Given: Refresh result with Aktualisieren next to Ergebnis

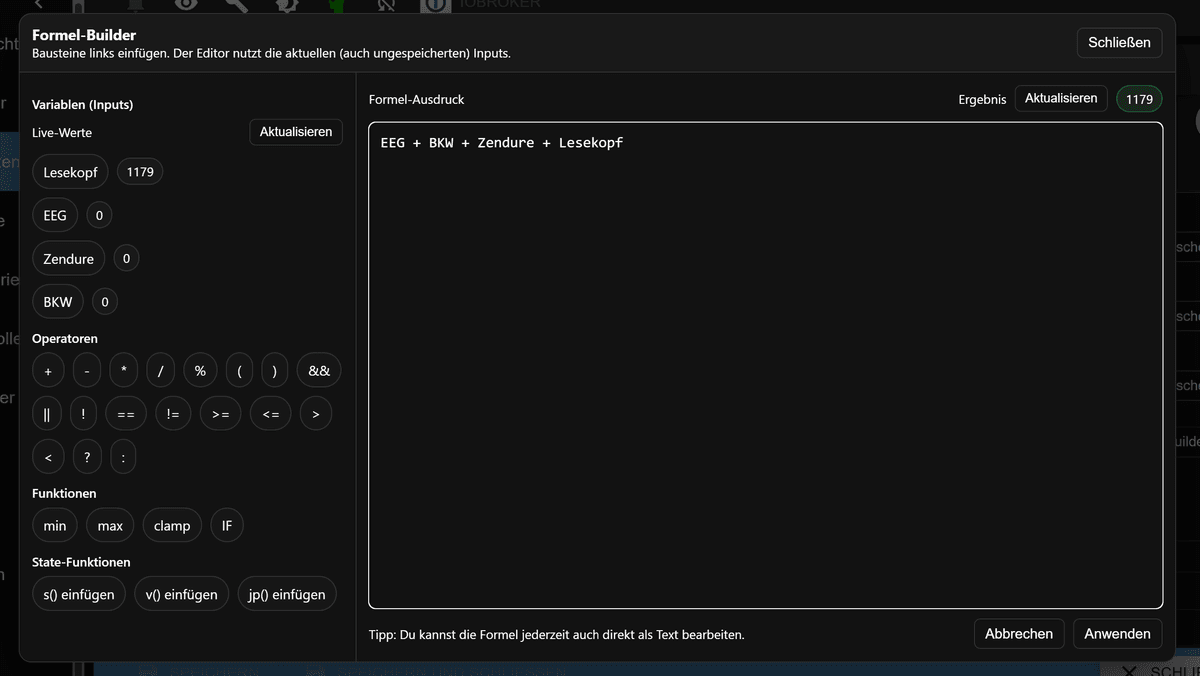Looking at the screenshot, I should coord(1061,98).
